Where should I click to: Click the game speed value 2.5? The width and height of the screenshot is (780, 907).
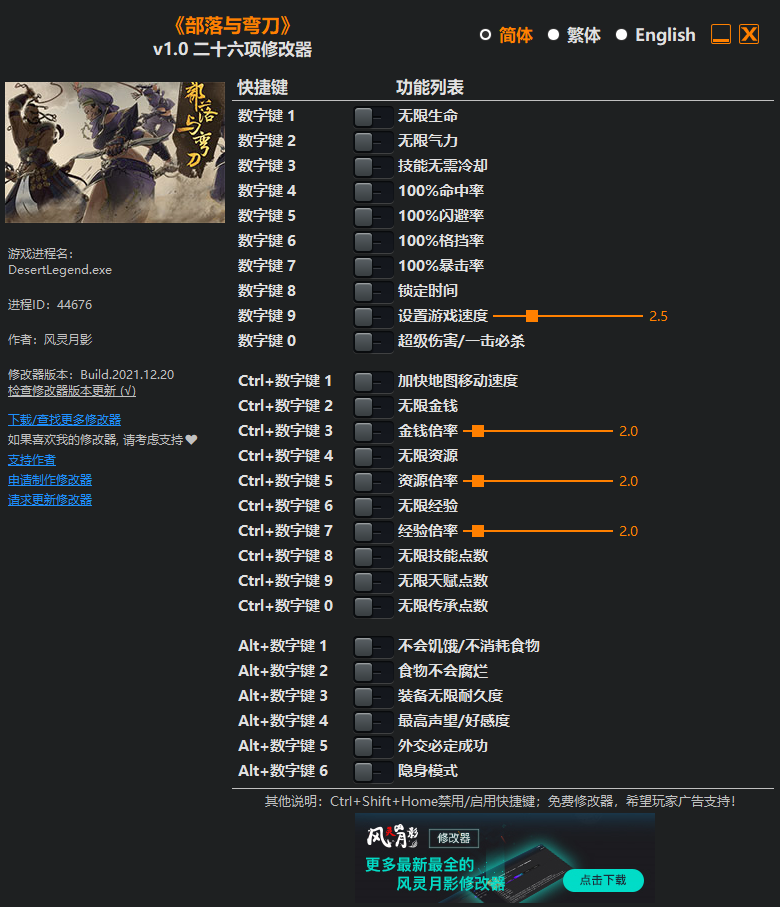coord(658,316)
